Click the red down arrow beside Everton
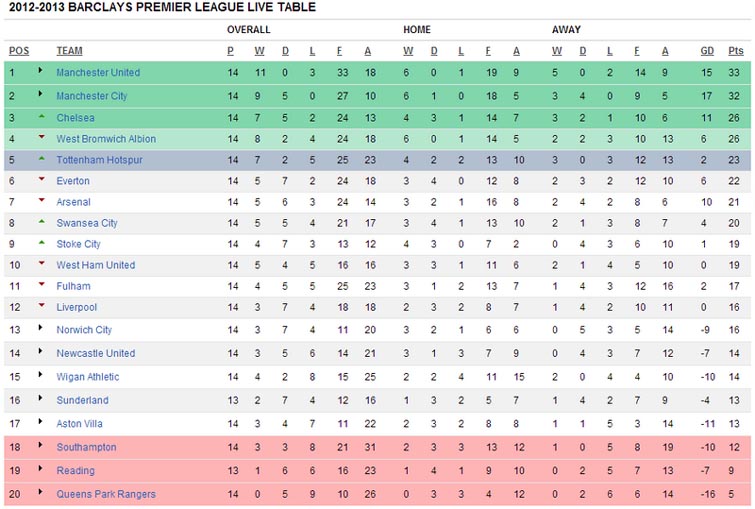This screenshot has width=755, height=509. point(41,179)
